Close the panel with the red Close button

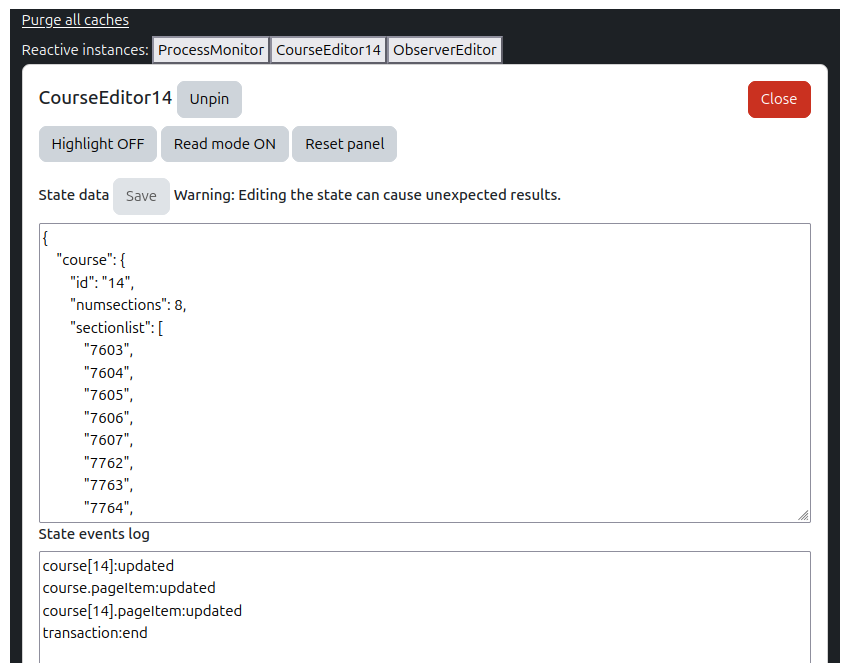tap(778, 99)
